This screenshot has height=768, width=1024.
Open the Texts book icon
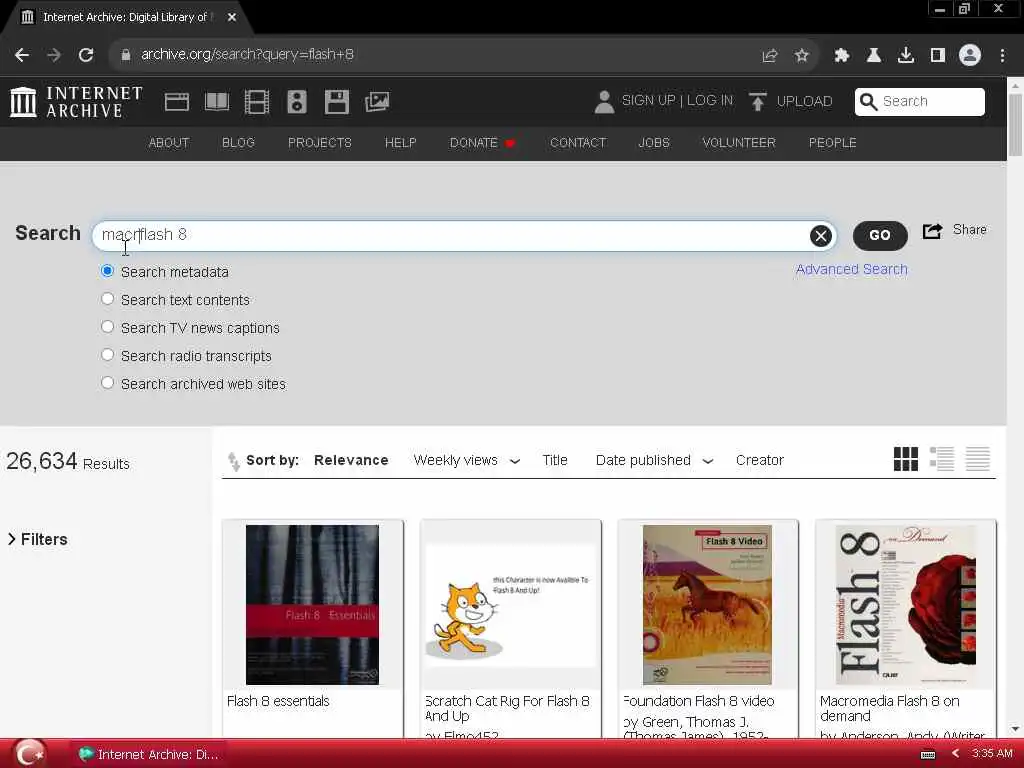pos(217,102)
